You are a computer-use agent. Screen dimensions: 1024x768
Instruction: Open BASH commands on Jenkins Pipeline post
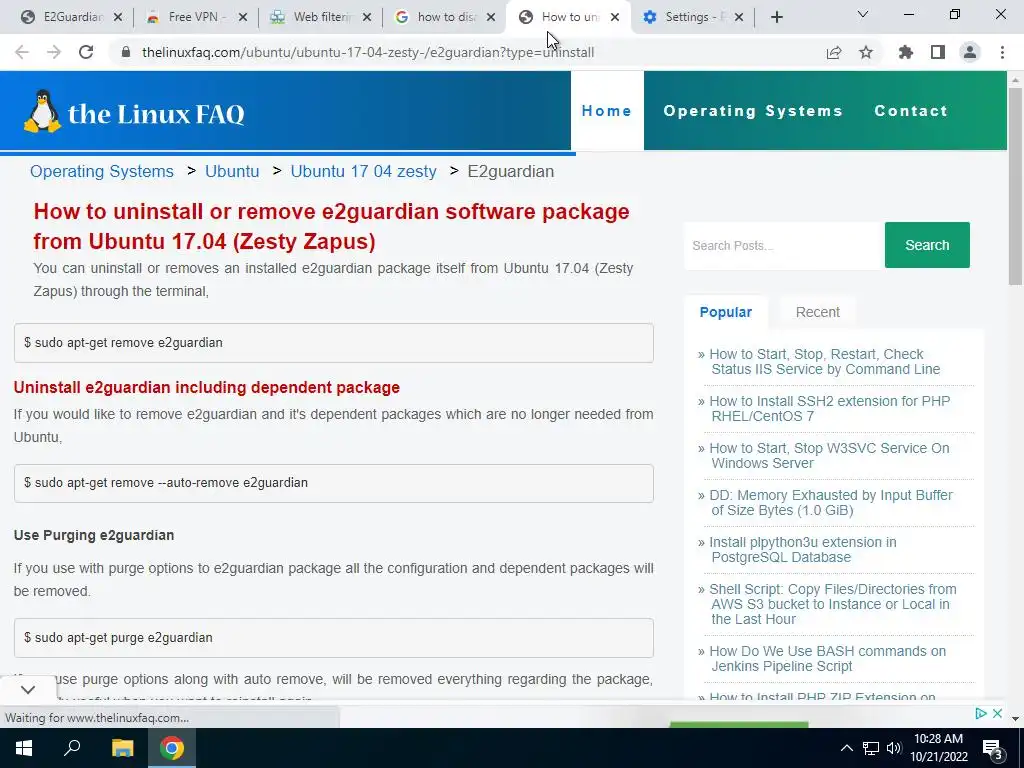click(827, 658)
